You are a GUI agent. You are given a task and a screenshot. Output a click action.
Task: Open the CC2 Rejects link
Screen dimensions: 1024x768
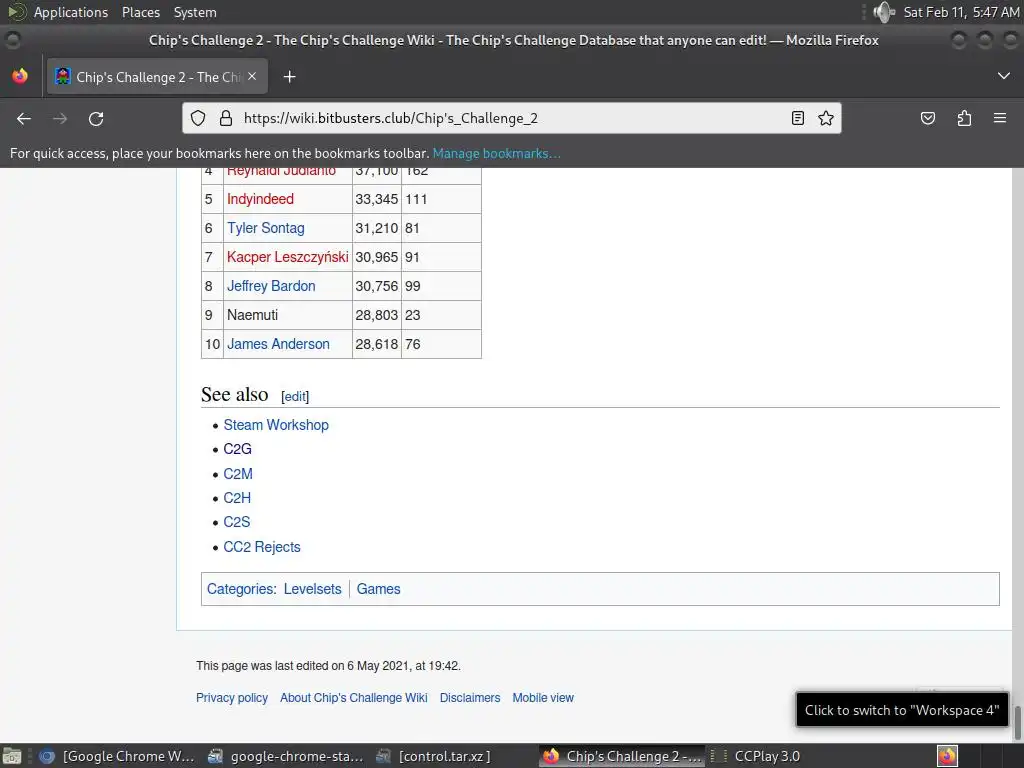click(262, 547)
